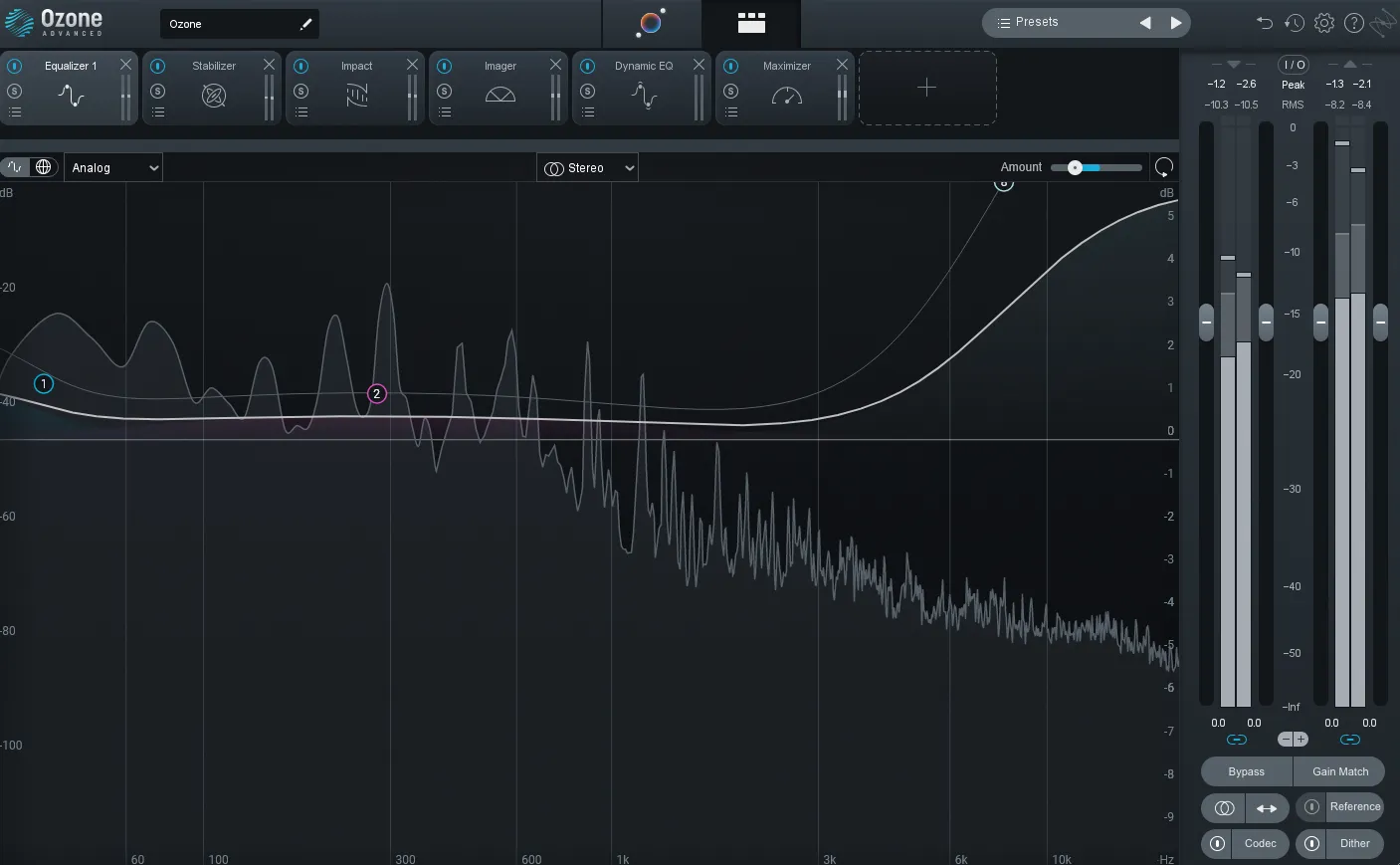This screenshot has height=865, width=1400.
Task: Enable Gain Match
Action: 1338,771
